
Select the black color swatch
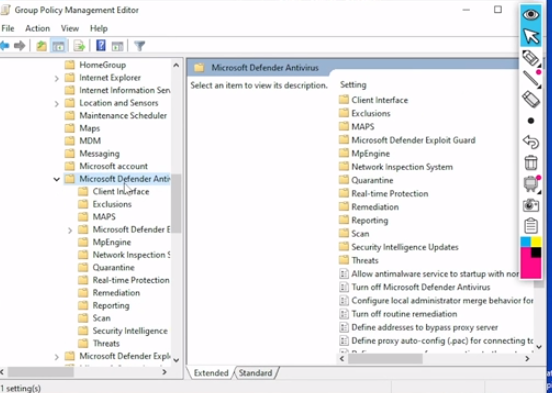coord(536,252)
